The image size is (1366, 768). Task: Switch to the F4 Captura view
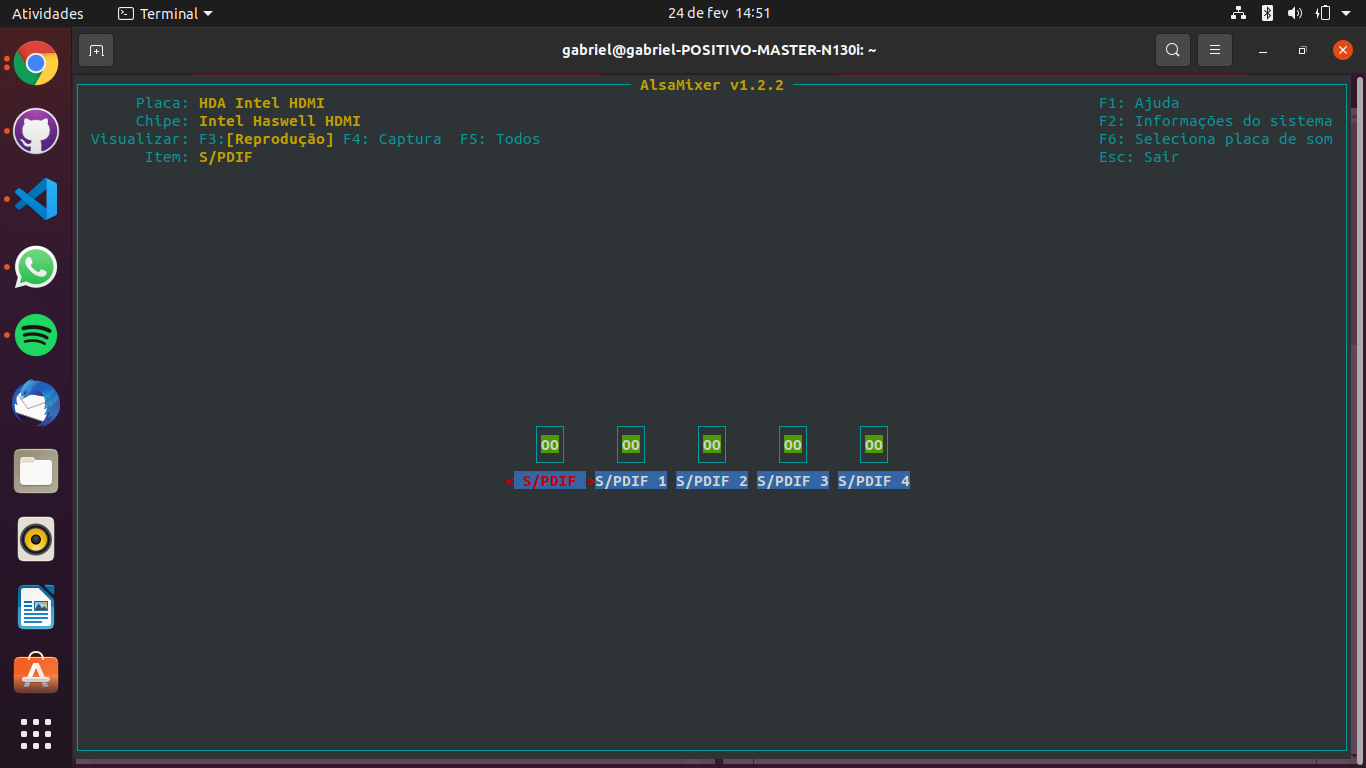[391, 139]
